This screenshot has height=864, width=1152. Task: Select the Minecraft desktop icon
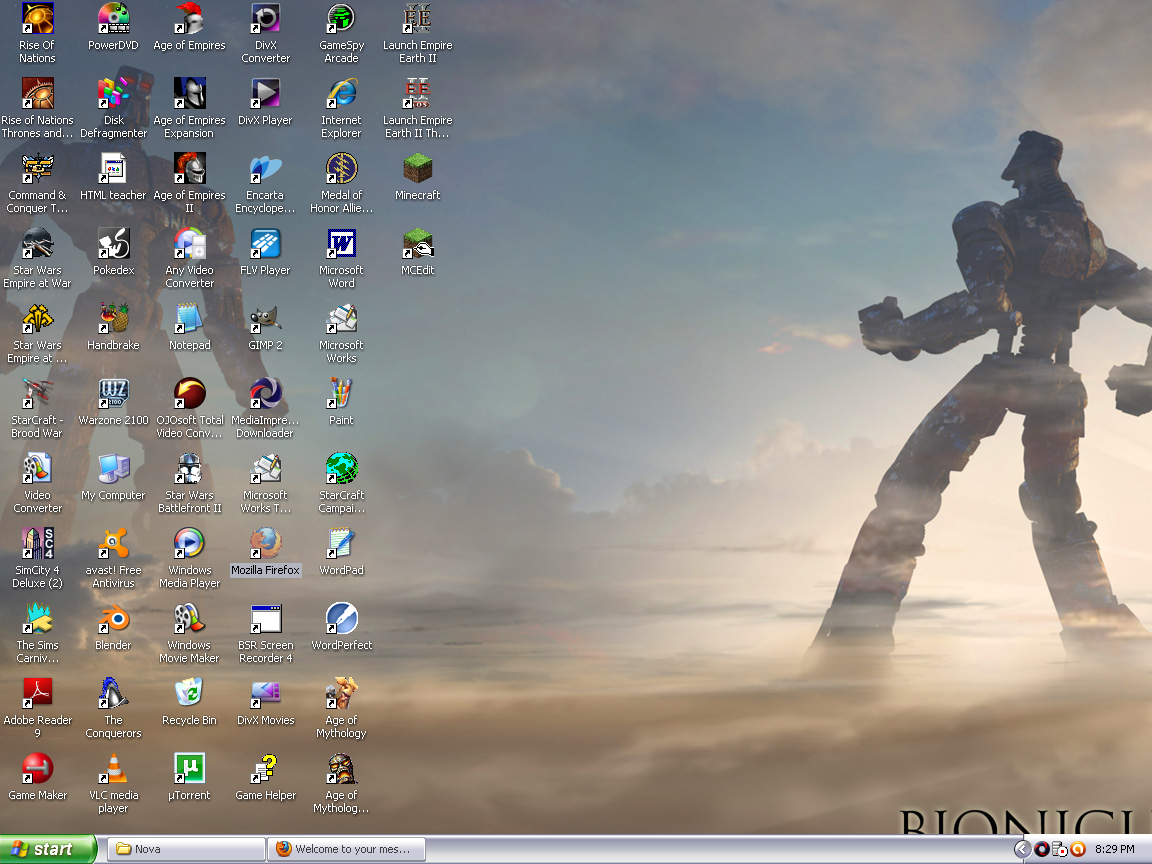pyautogui.click(x=417, y=170)
